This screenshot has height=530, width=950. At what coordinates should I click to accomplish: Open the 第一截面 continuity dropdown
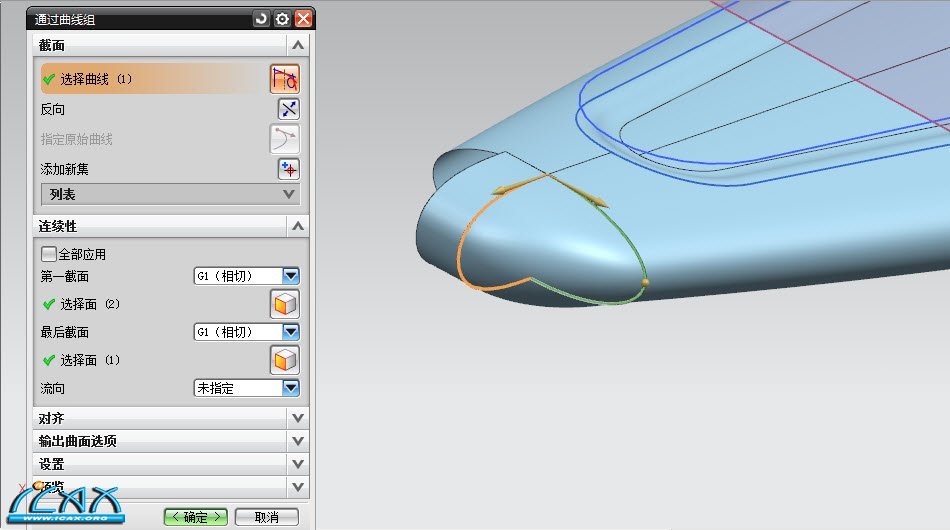[x=291, y=276]
